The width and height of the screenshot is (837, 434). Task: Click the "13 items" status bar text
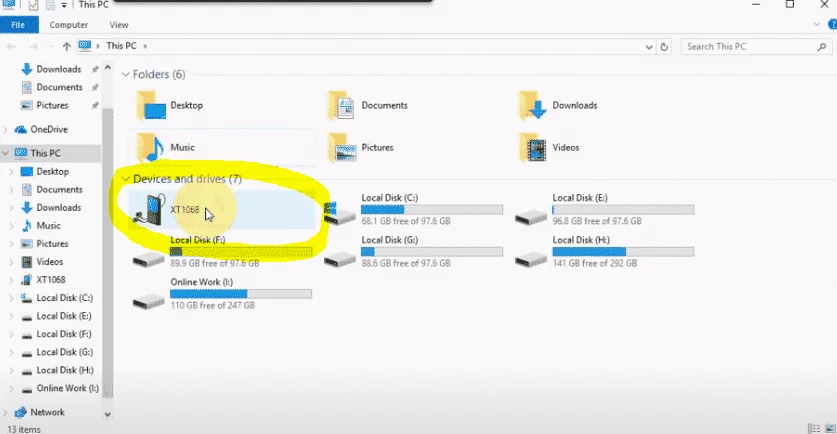point(23,429)
